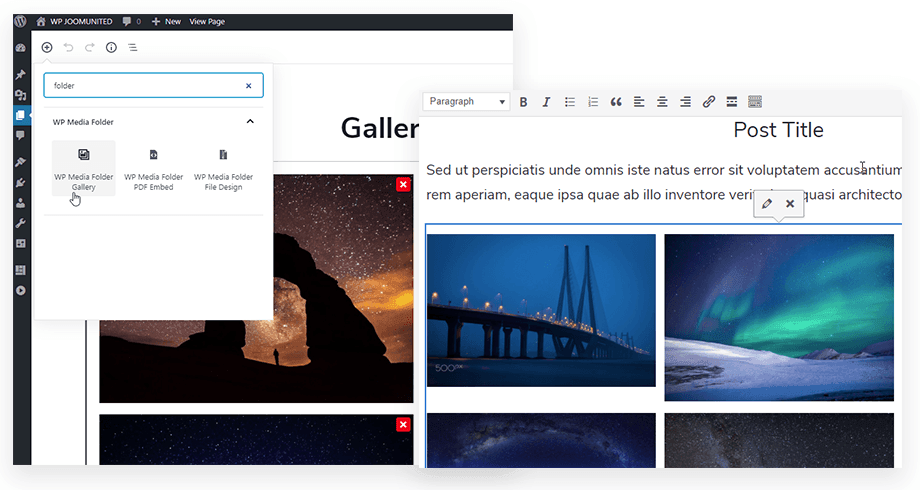Open comments bubble in admin bar
The width and height of the screenshot is (920, 490).
131,22
